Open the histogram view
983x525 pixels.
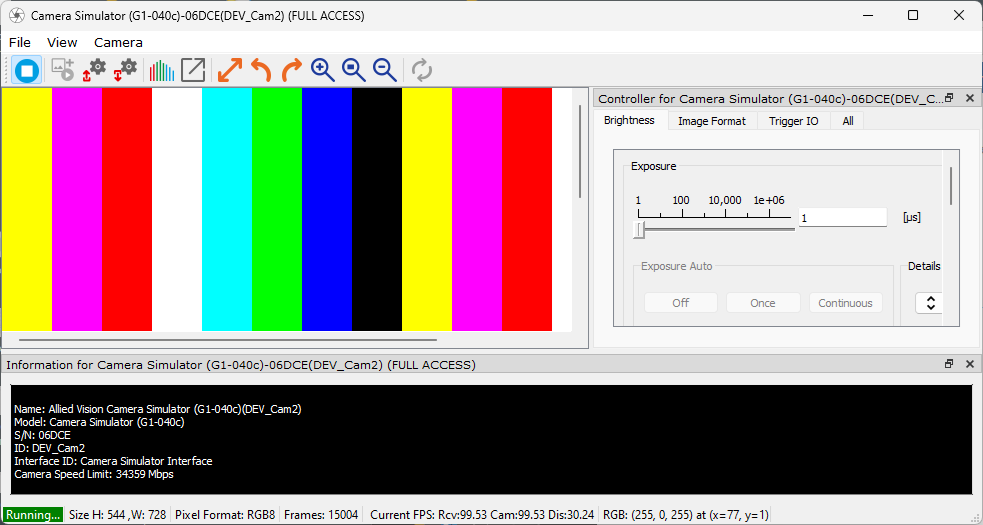pos(161,70)
